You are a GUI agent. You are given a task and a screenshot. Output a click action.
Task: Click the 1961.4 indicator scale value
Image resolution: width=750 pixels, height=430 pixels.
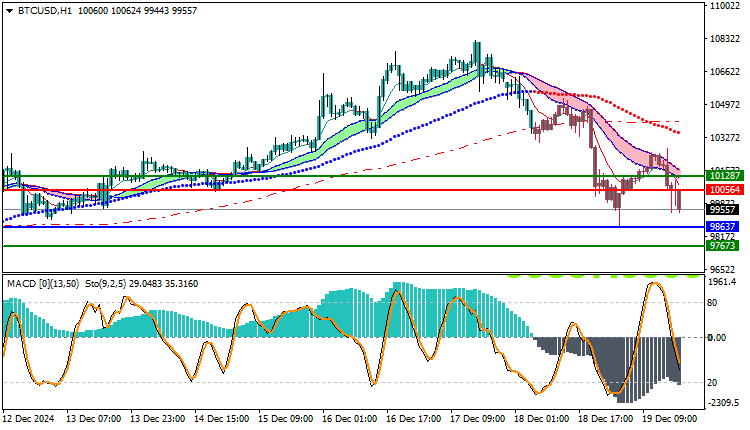[x=722, y=282]
